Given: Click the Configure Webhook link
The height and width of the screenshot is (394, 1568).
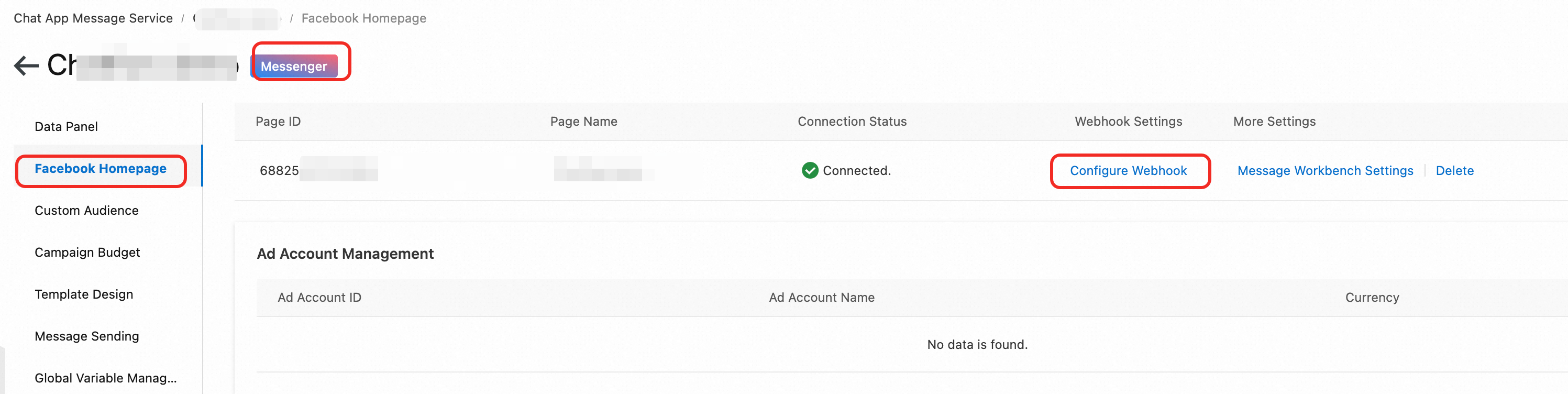Looking at the screenshot, I should 1128,171.
